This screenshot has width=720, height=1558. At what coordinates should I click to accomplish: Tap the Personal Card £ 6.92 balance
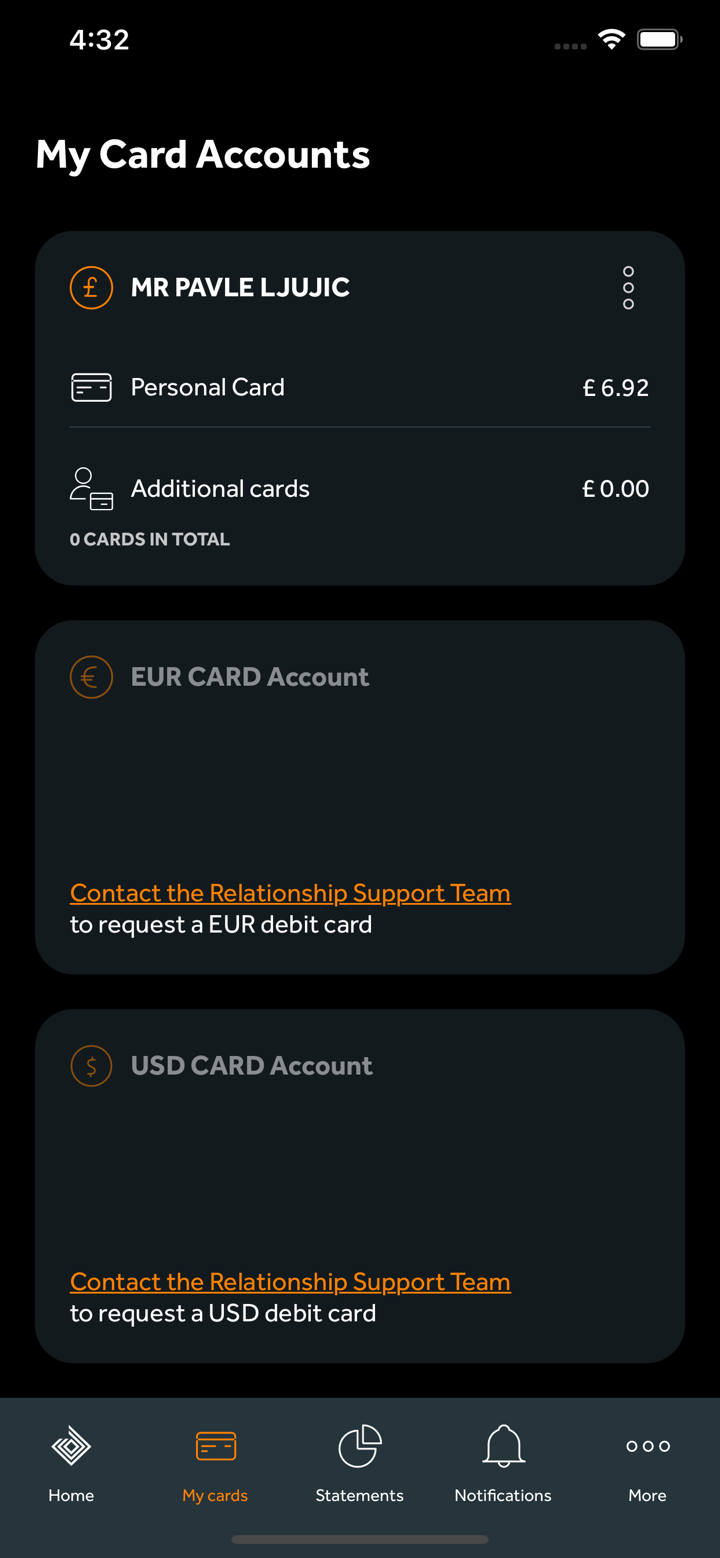[x=616, y=388]
